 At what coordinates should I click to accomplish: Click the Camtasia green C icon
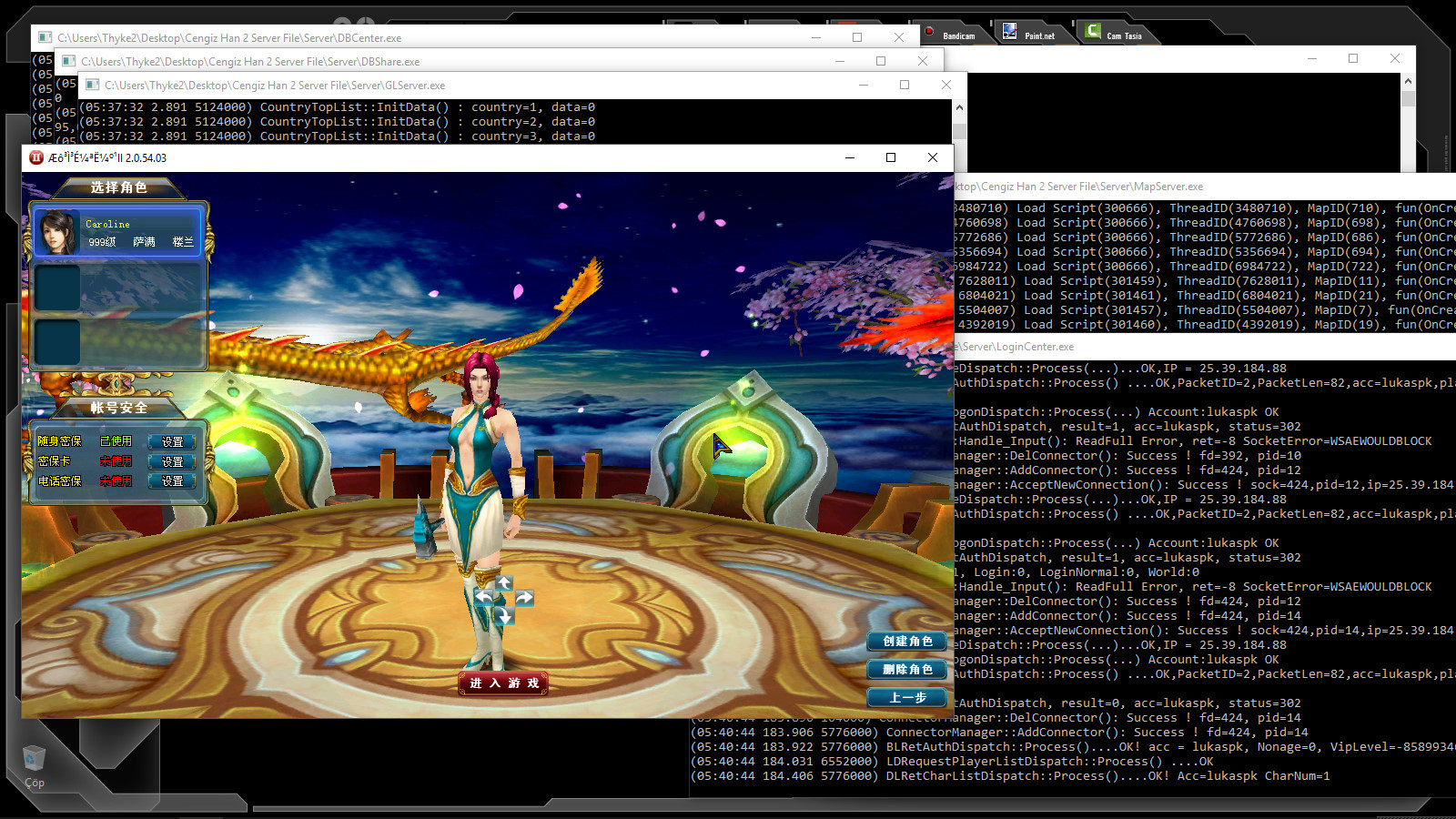click(1093, 30)
